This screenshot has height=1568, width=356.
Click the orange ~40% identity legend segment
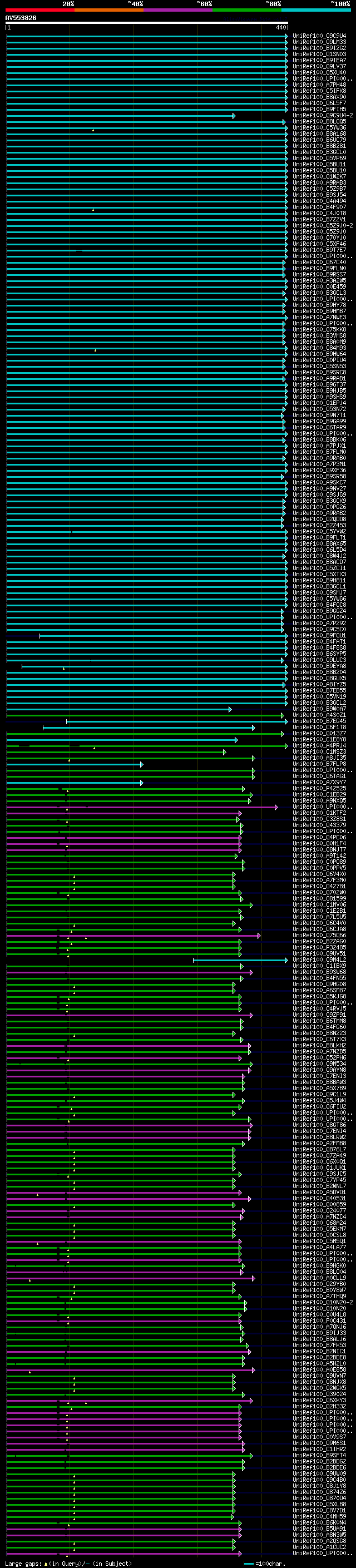click(x=108, y=10)
